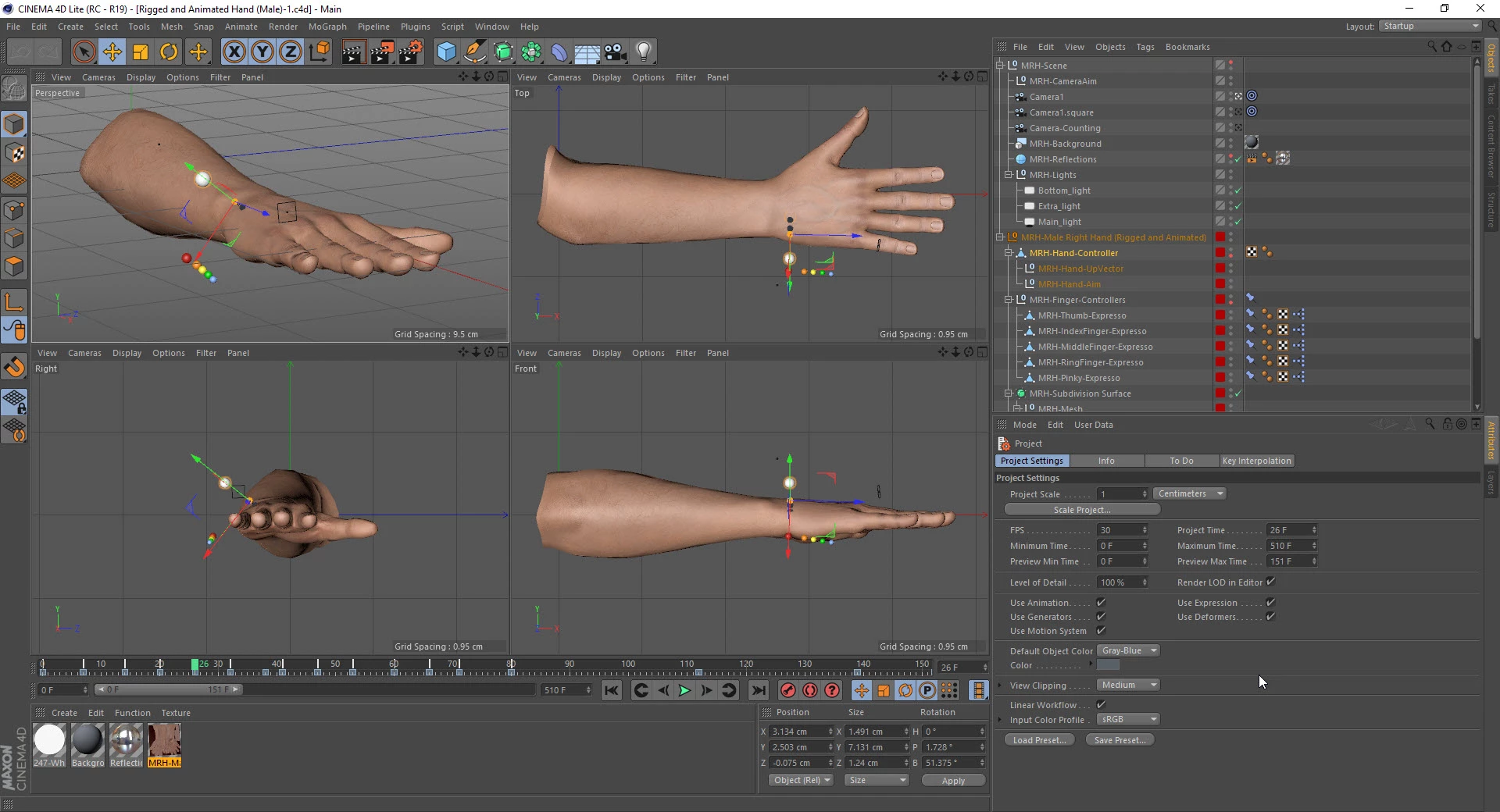The image size is (1500, 812).
Task: Toggle Main_light enable checkmark
Action: point(1238,222)
